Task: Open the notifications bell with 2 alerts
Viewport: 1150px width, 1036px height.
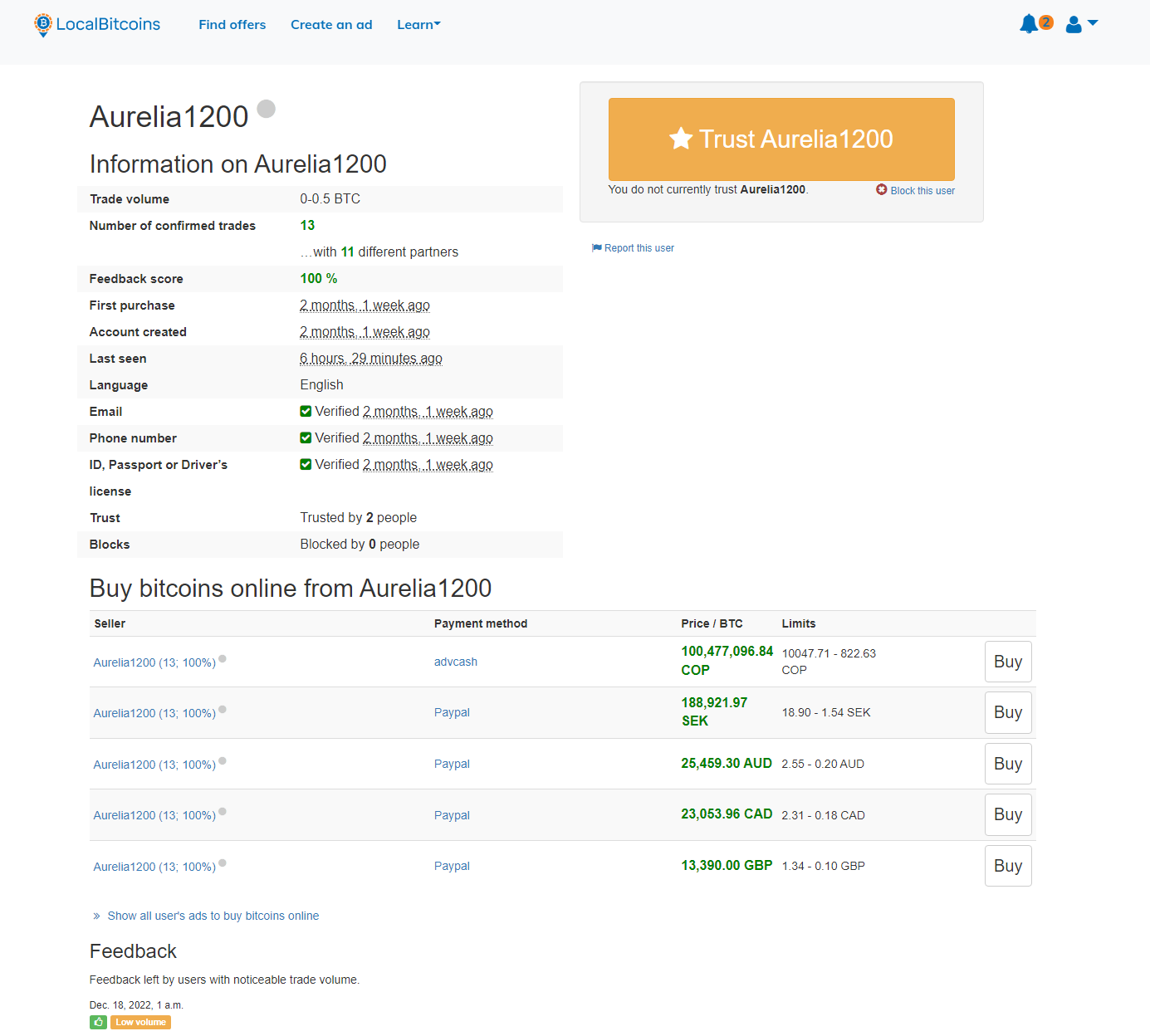Action: [x=1035, y=24]
